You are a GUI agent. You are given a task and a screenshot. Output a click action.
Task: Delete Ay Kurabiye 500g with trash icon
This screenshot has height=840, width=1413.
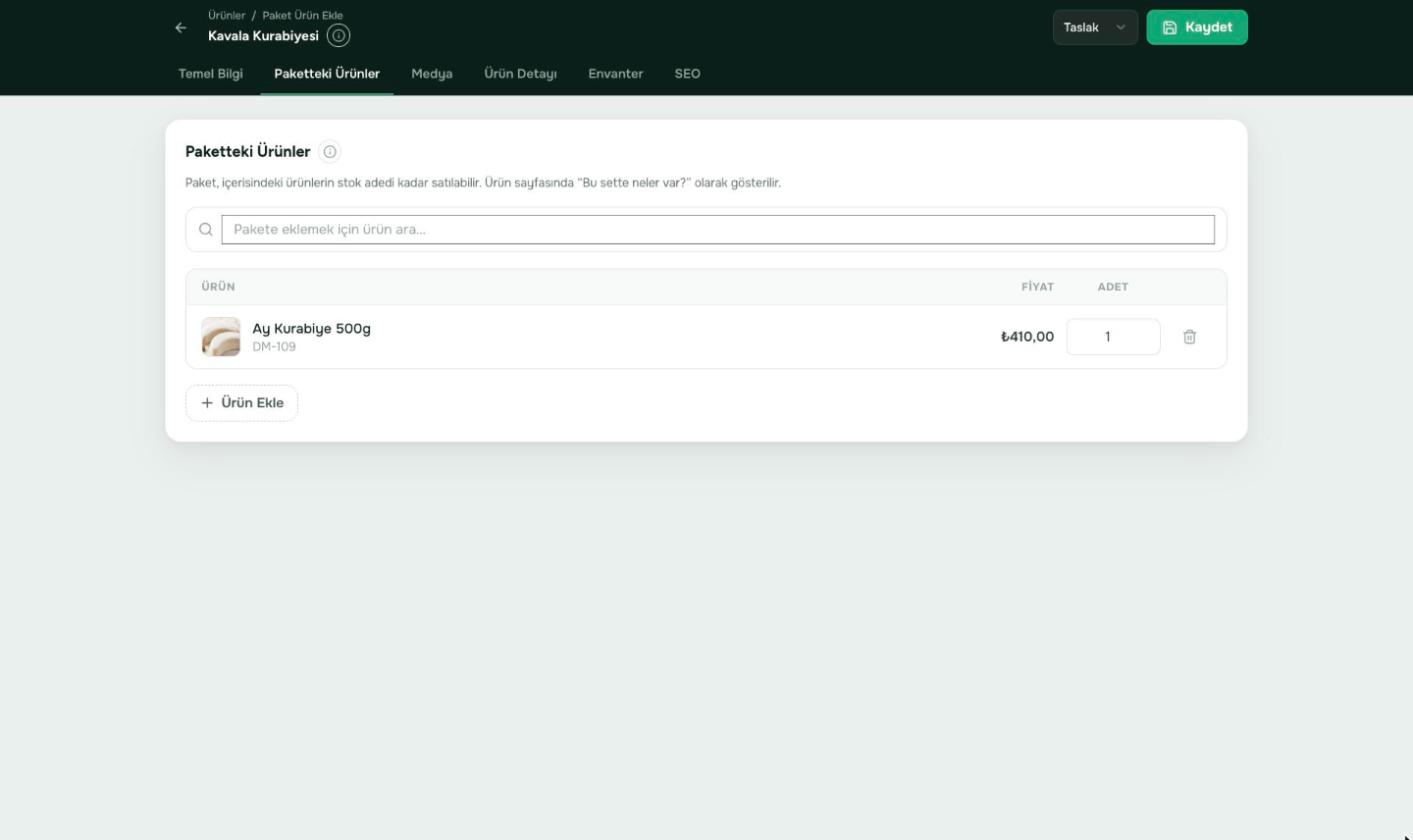tap(1190, 337)
